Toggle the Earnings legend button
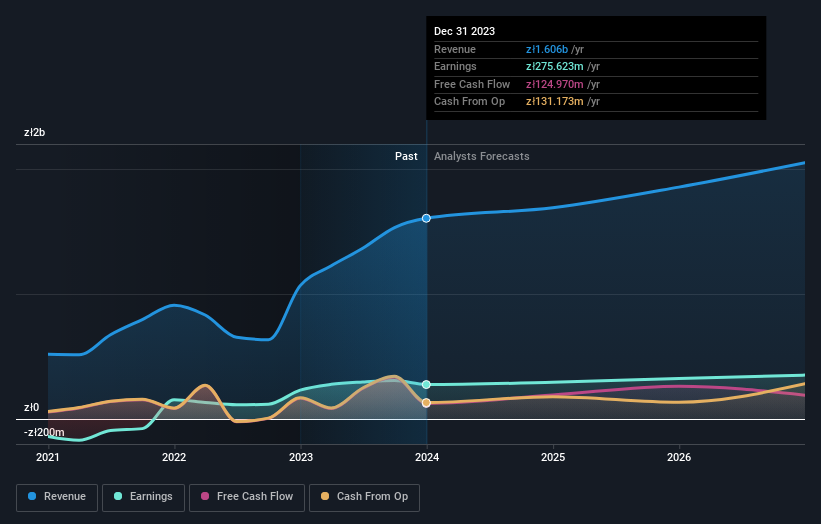 click(x=143, y=497)
